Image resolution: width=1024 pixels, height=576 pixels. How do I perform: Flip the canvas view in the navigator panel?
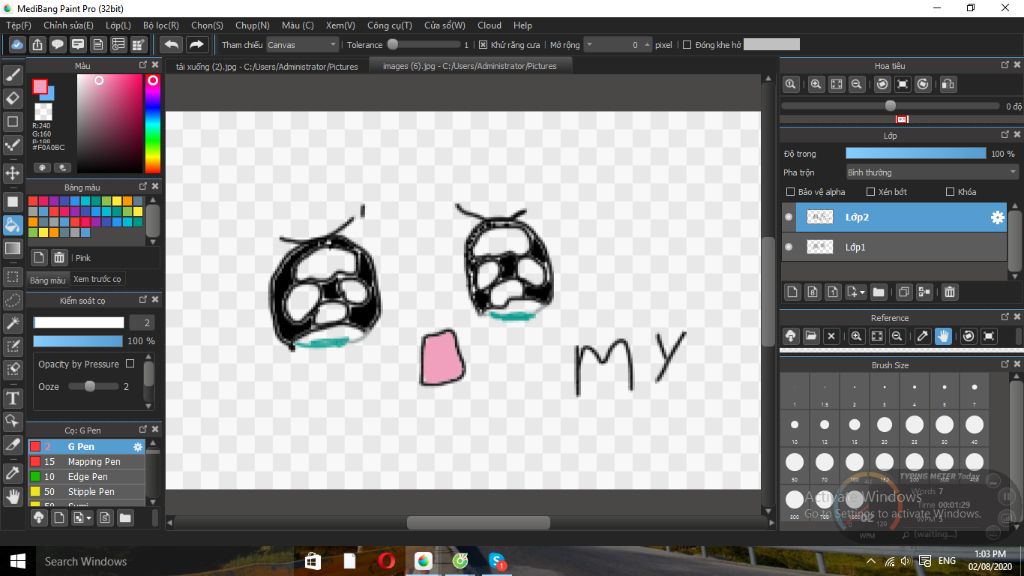pos(948,84)
